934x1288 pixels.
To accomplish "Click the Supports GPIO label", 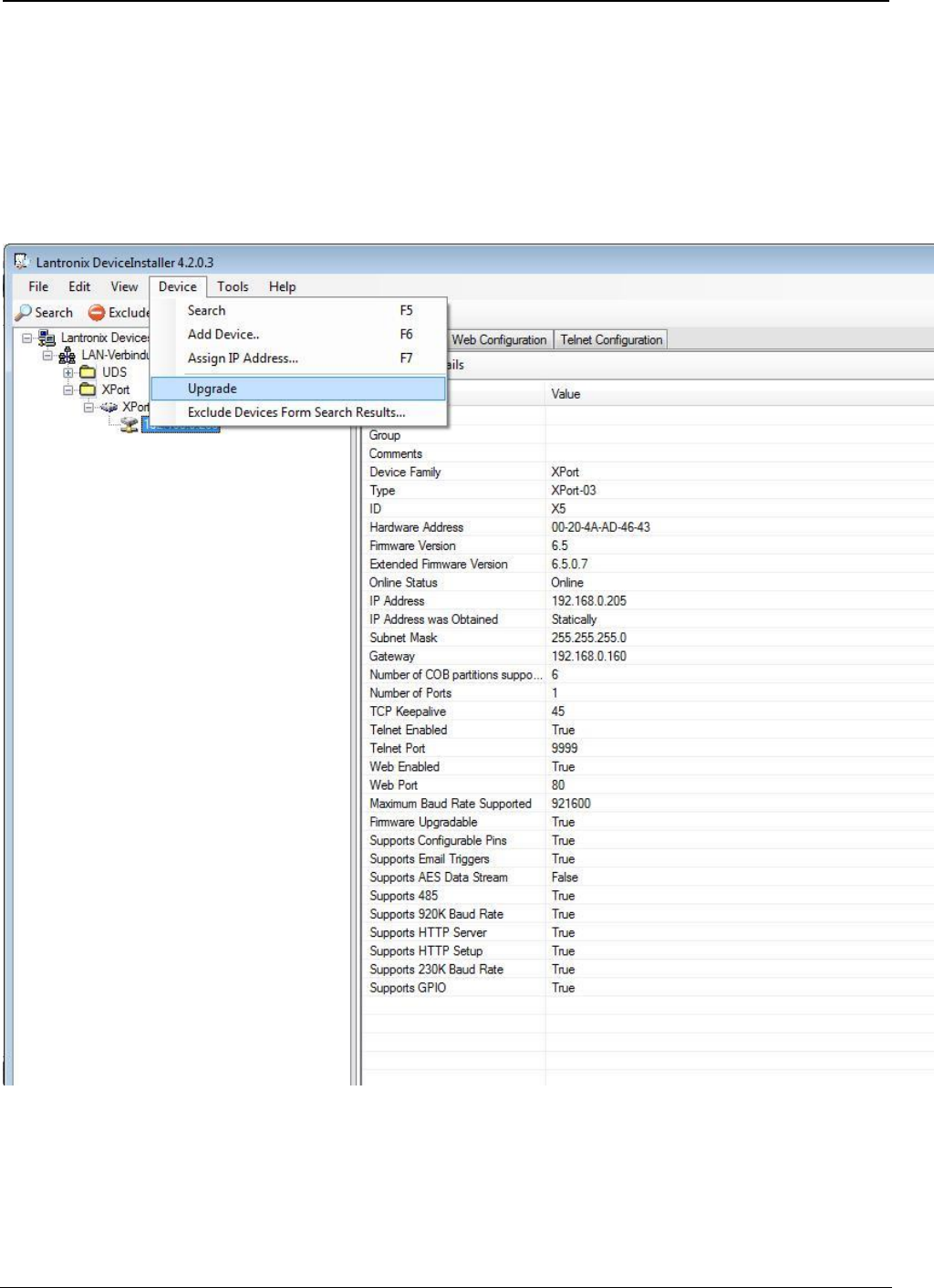I will click(x=408, y=988).
